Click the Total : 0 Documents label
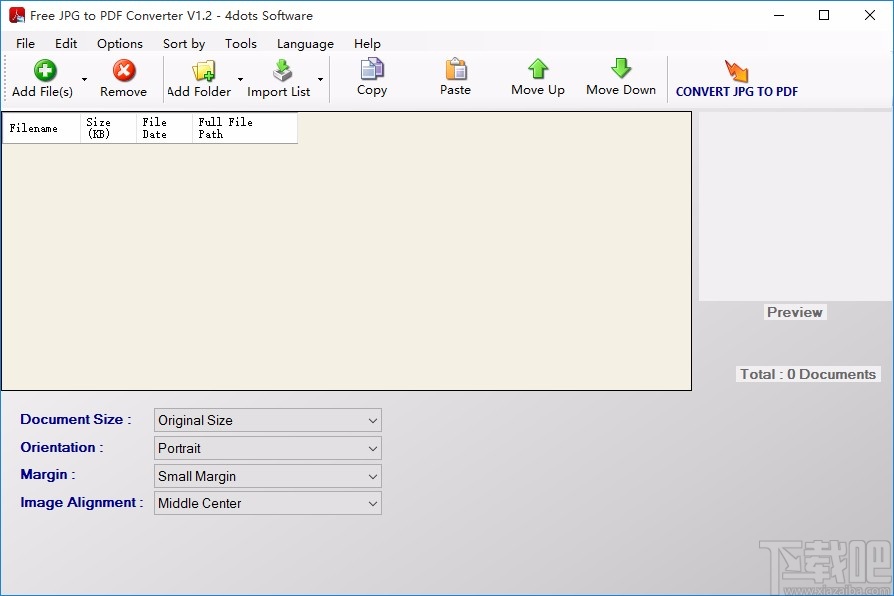 (x=808, y=374)
